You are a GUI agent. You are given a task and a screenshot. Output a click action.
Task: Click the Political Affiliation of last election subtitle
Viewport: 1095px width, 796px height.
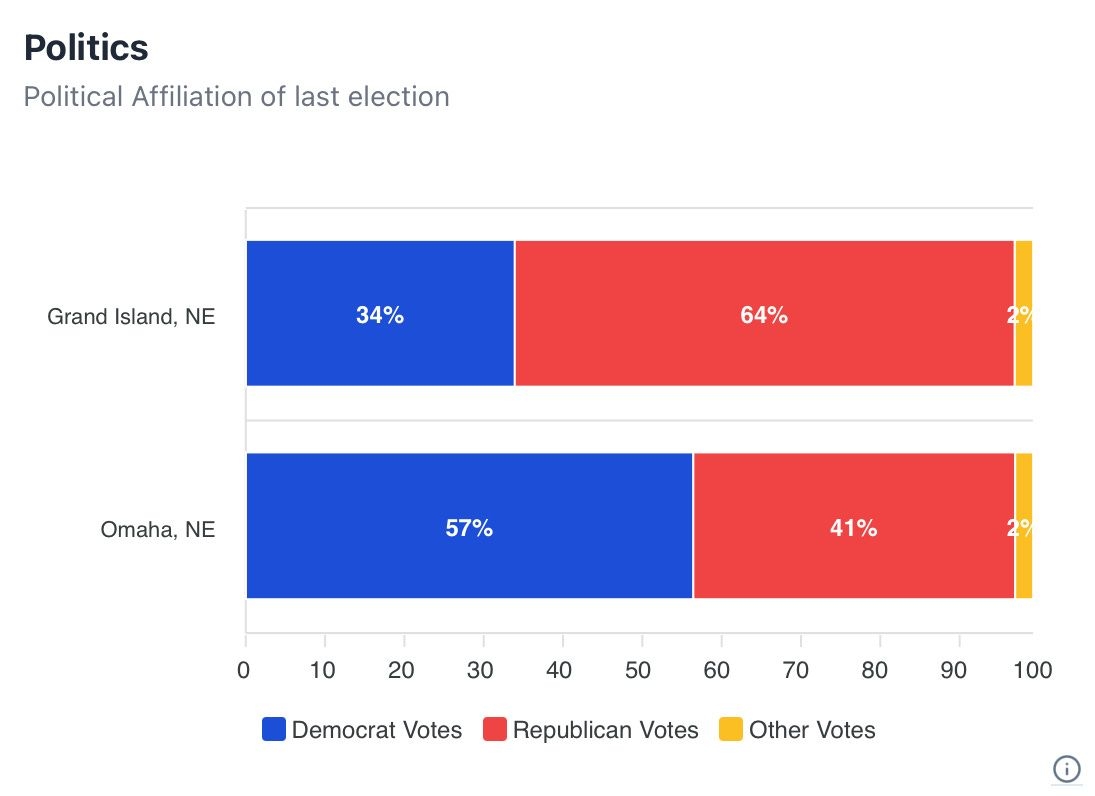(236, 97)
